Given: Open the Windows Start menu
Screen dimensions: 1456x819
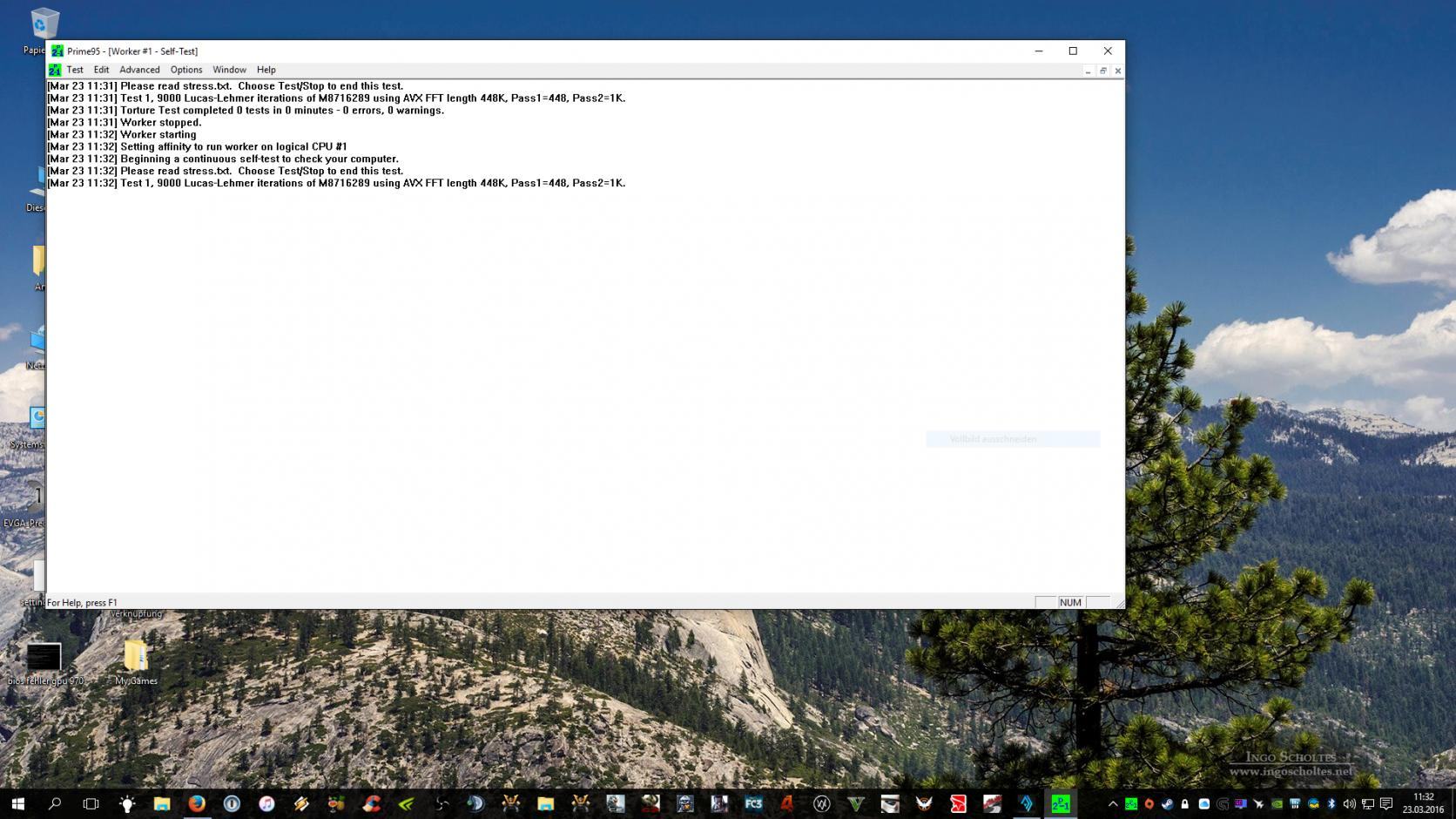Looking at the screenshot, I should [x=17, y=803].
